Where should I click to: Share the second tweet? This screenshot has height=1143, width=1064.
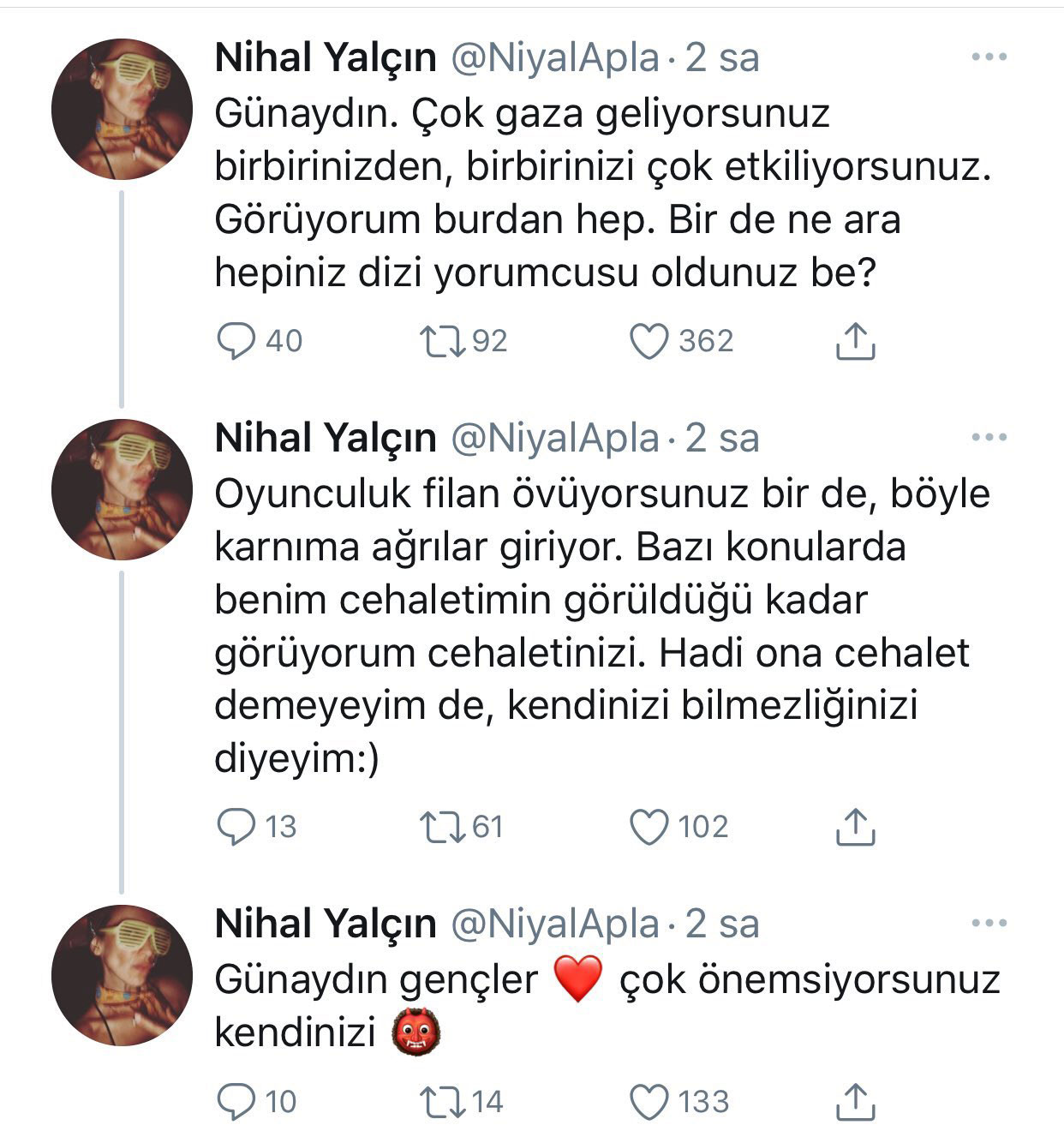pyautogui.click(x=854, y=827)
